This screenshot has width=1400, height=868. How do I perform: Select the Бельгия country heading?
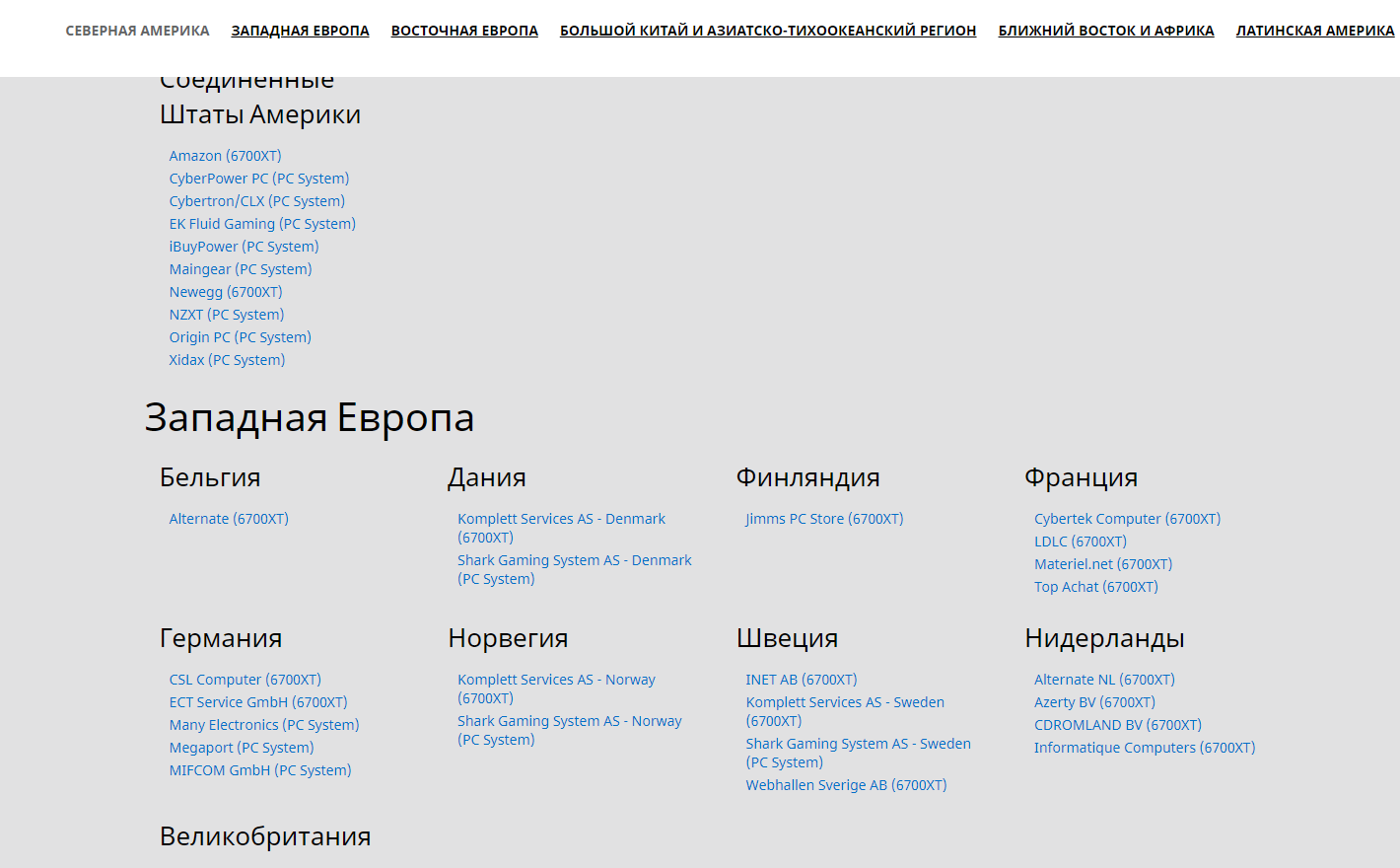(x=210, y=478)
